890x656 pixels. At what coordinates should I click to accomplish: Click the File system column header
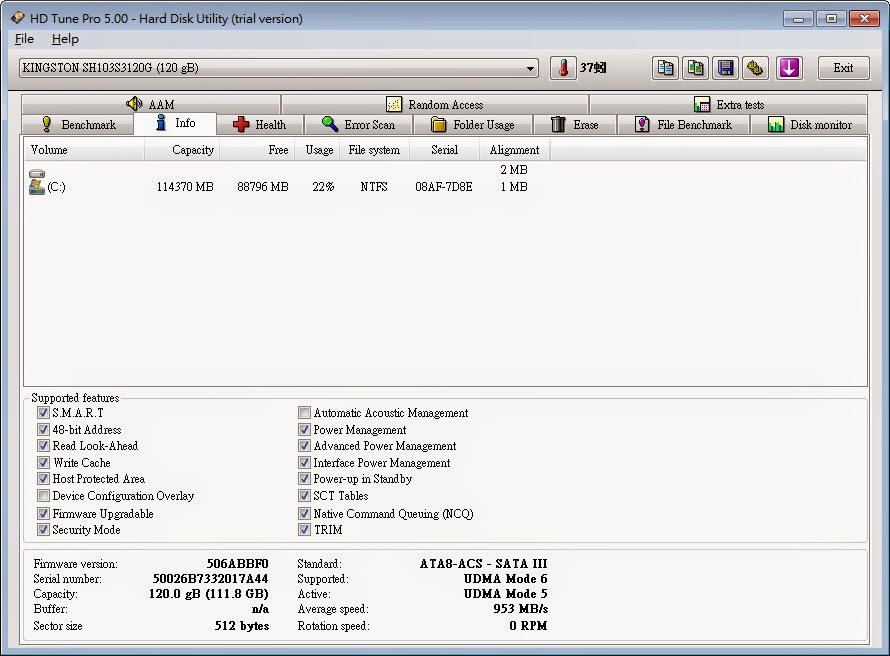pyautogui.click(x=375, y=150)
